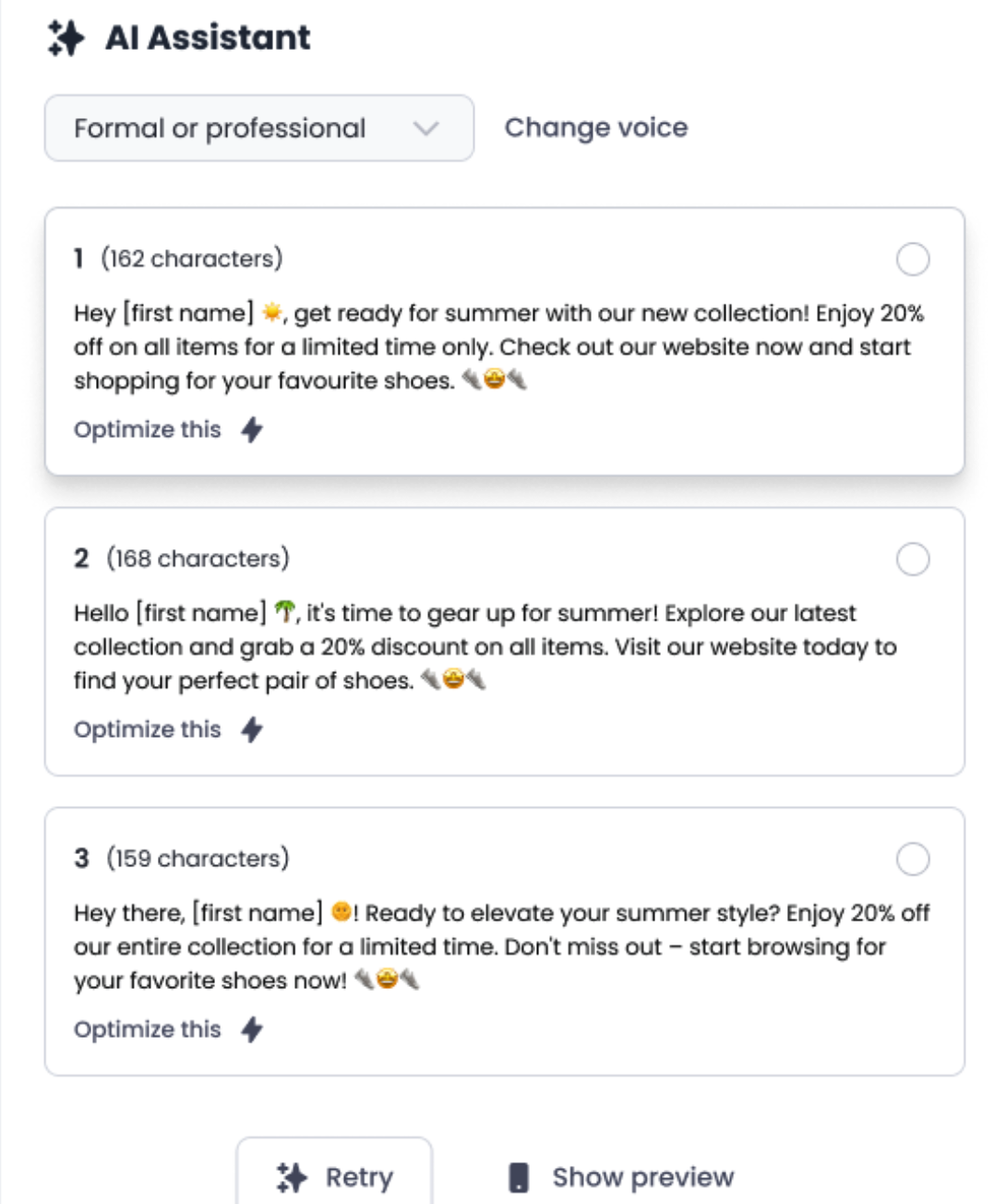Open the Formal or professional dropdown

click(258, 128)
